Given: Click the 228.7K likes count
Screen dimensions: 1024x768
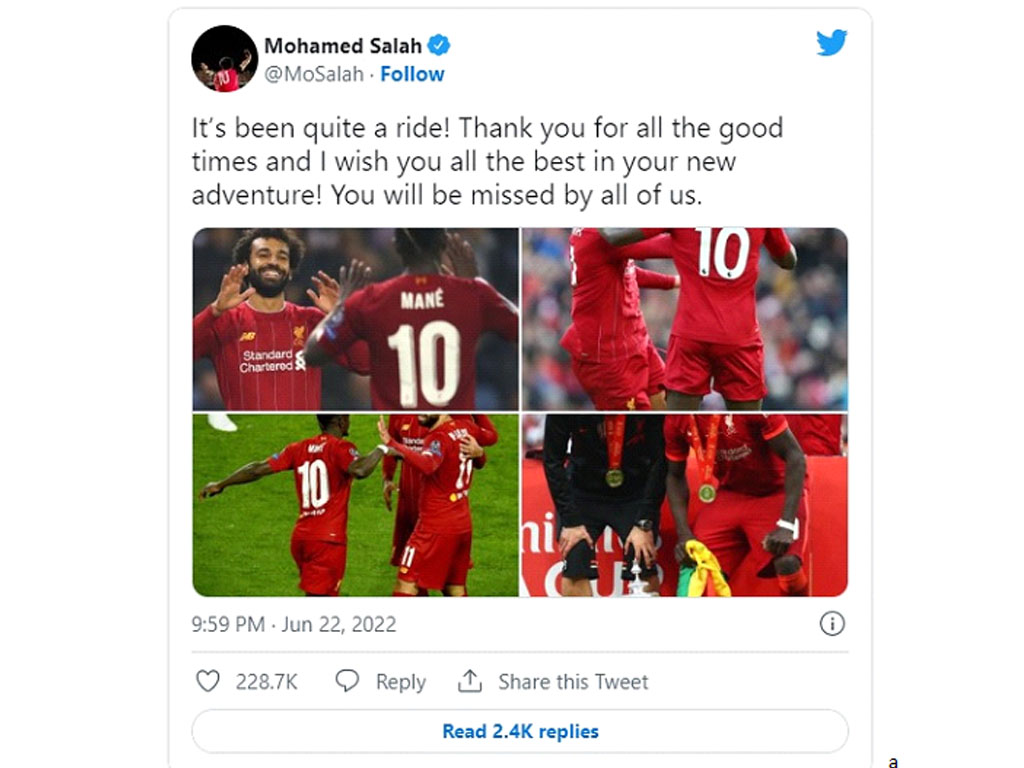Looking at the screenshot, I should pos(266,682).
